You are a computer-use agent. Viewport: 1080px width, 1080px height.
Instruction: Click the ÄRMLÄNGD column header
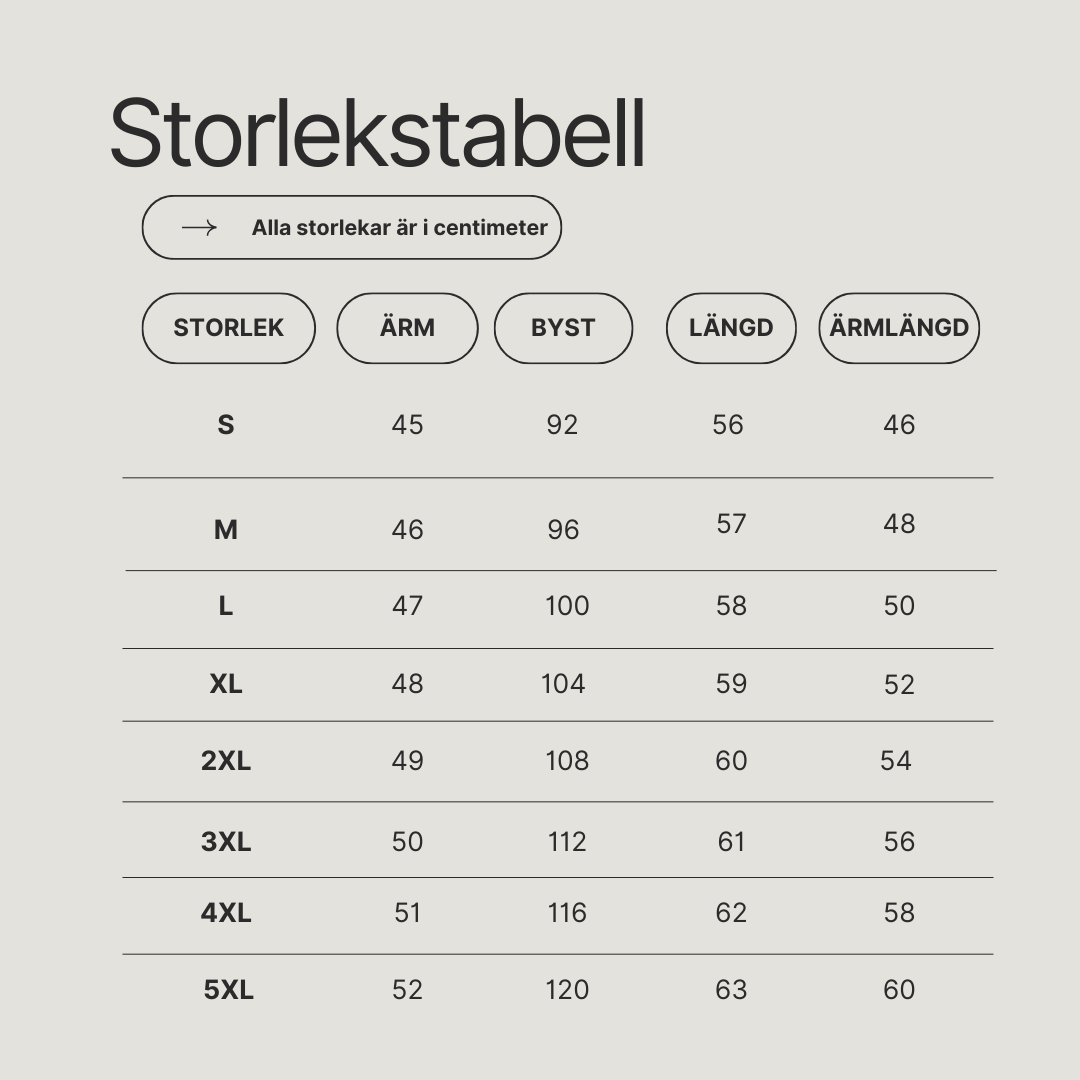(x=899, y=328)
